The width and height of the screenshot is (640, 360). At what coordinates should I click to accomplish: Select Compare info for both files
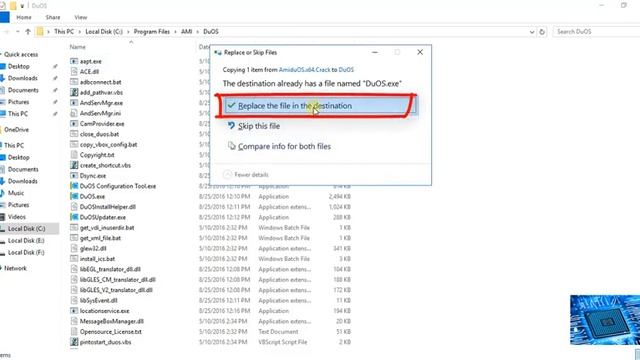[x=279, y=146]
